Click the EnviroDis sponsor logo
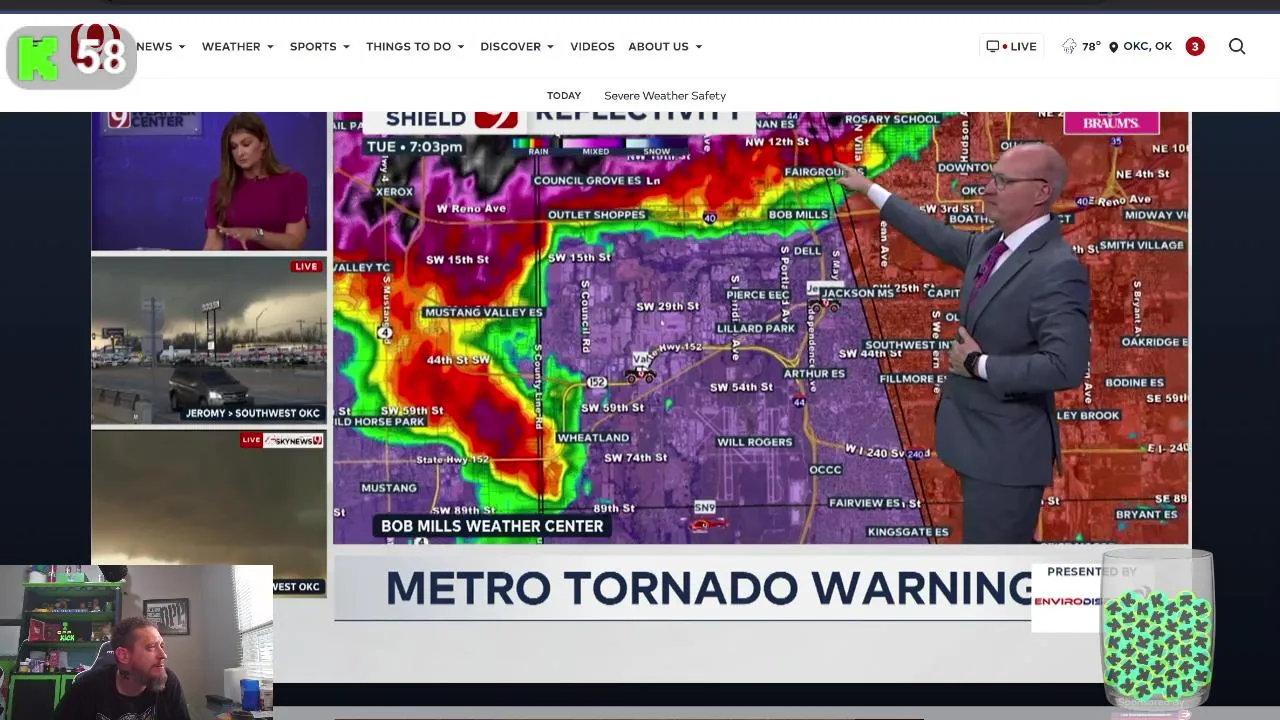The width and height of the screenshot is (1280, 720). (x=1066, y=601)
